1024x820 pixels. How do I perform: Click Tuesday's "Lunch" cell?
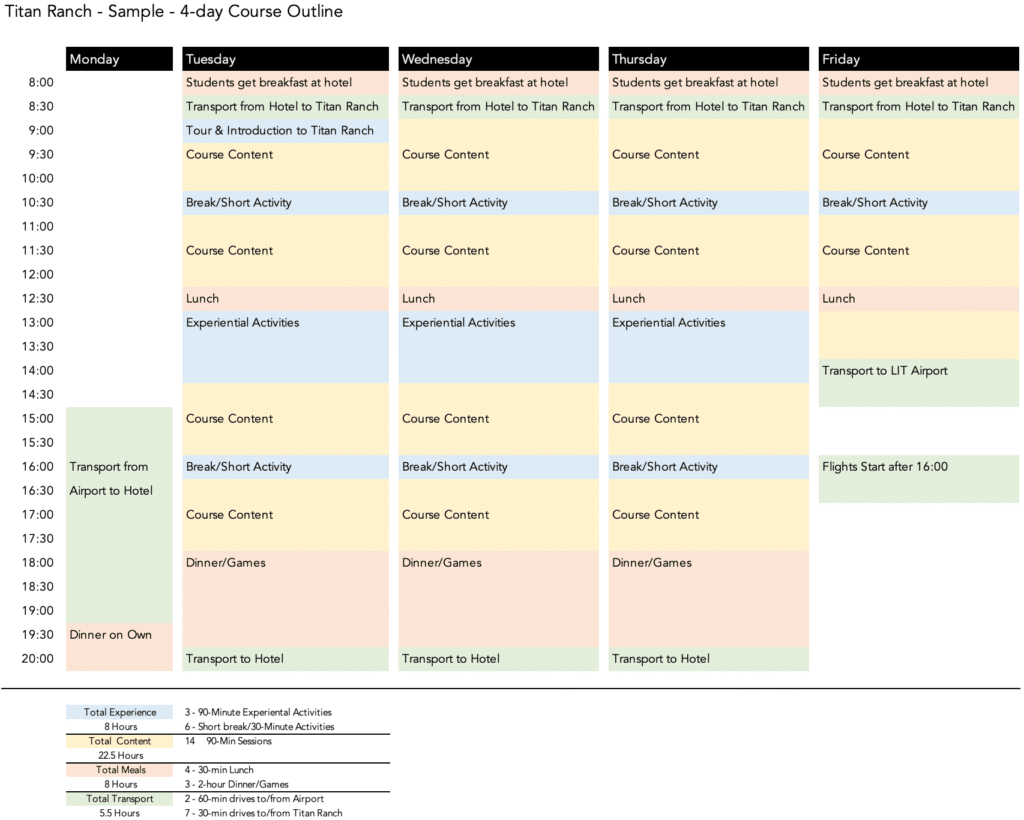(285, 299)
